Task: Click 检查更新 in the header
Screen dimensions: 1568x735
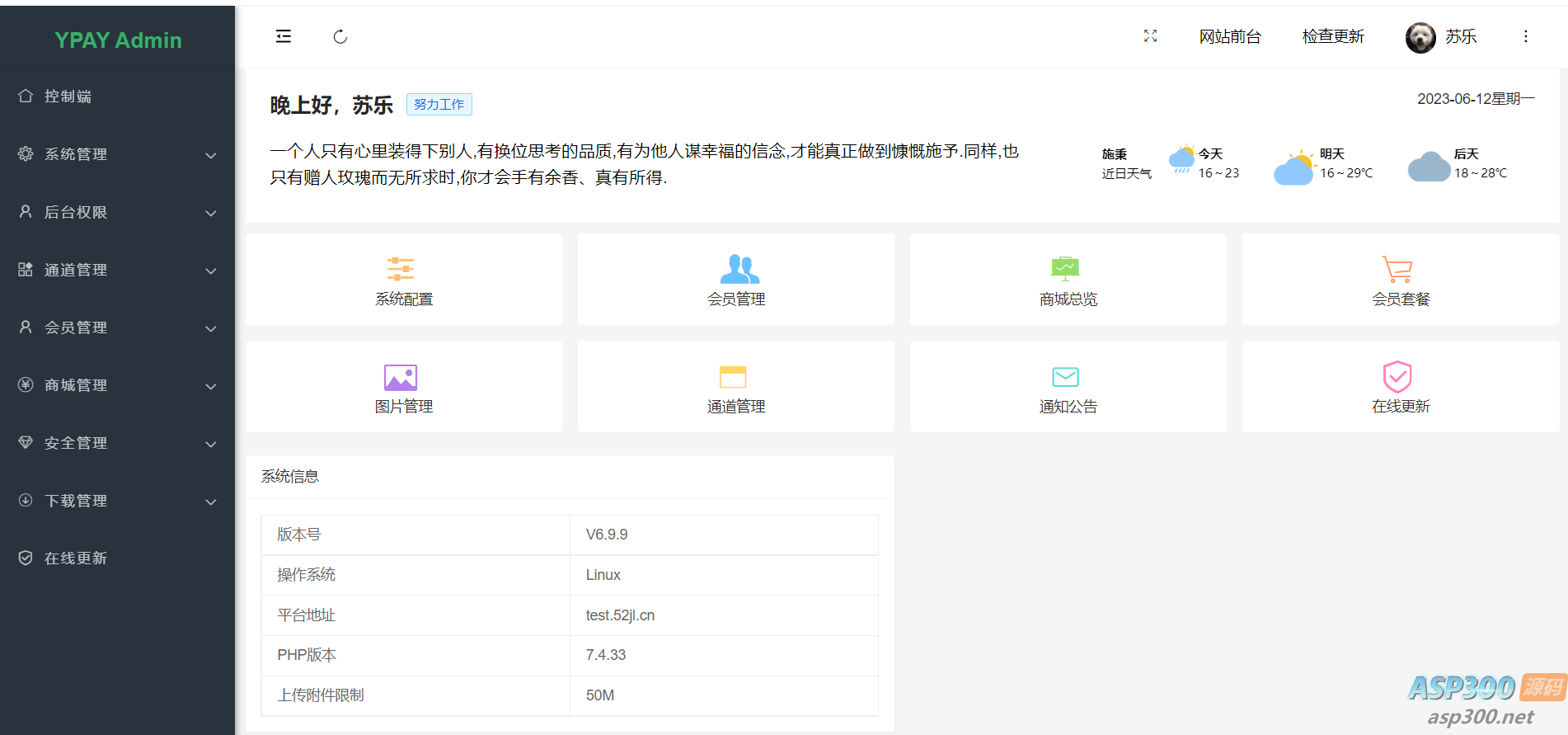Action: pos(1332,36)
